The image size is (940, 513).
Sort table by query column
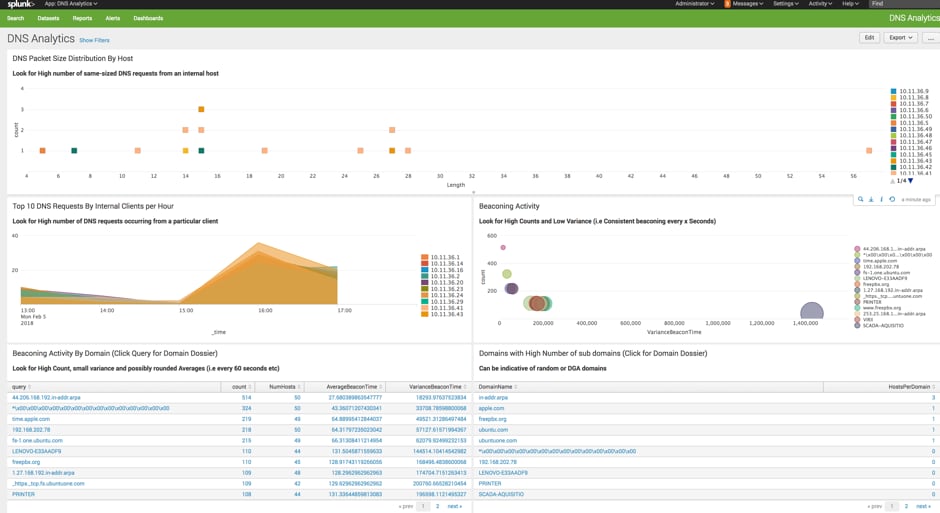pos(22,387)
